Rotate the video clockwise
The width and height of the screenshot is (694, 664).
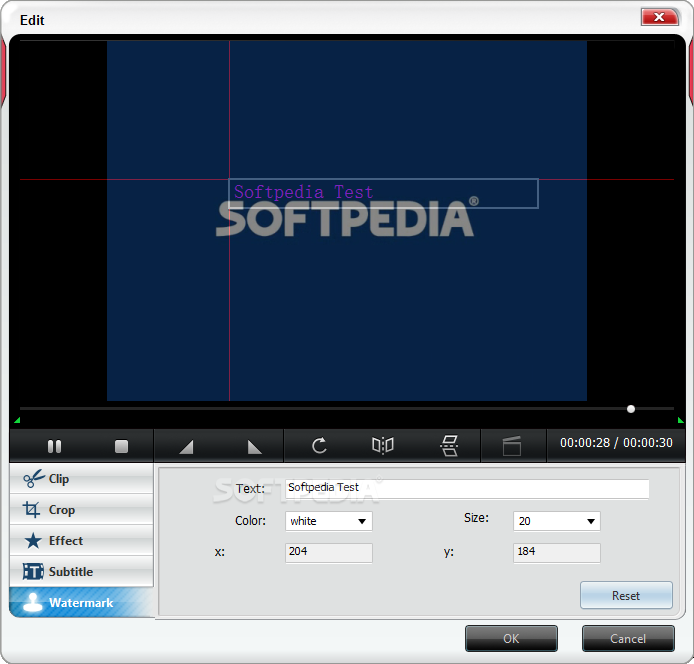(x=319, y=446)
